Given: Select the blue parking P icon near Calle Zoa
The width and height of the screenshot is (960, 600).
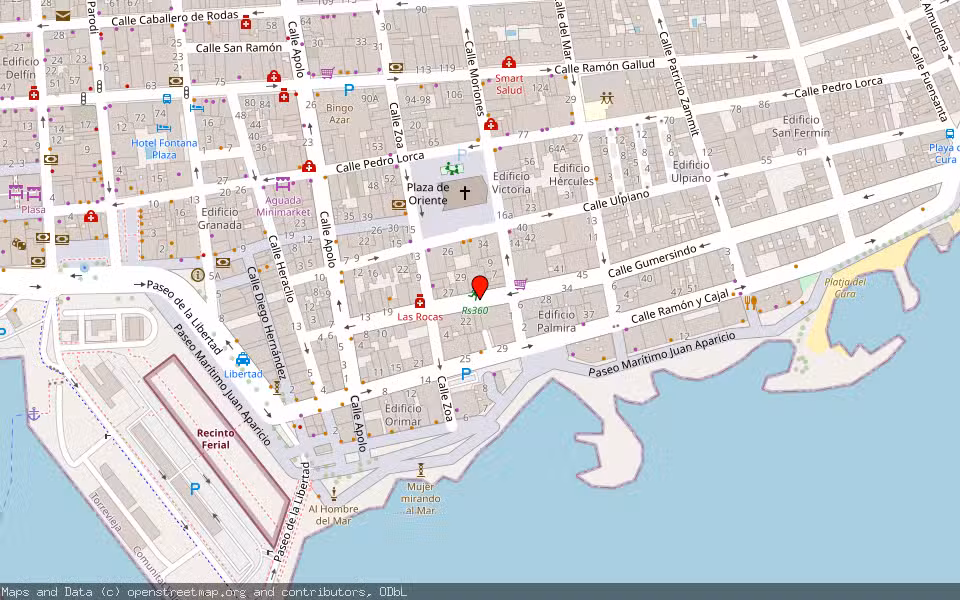Looking at the screenshot, I should (466, 373).
